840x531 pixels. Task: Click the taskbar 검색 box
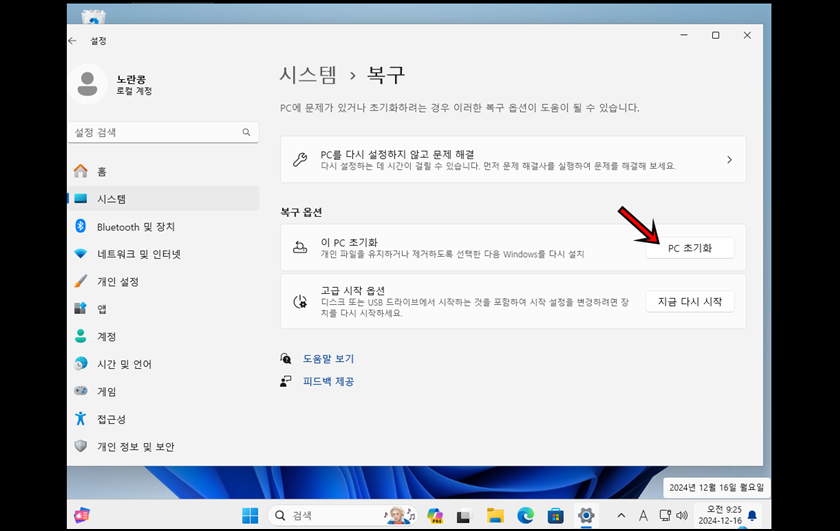click(x=342, y=515)
